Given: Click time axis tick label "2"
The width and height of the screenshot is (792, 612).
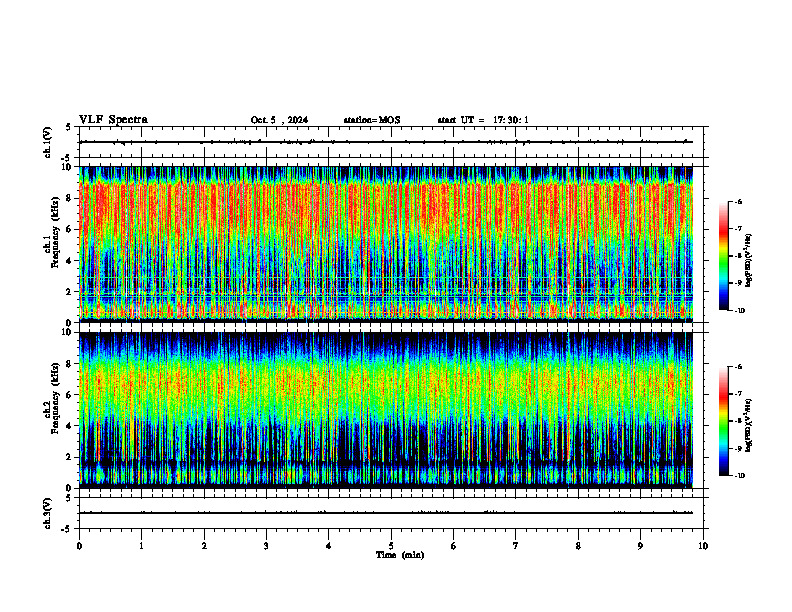Looking at the screenshot, I should [204, 546].
